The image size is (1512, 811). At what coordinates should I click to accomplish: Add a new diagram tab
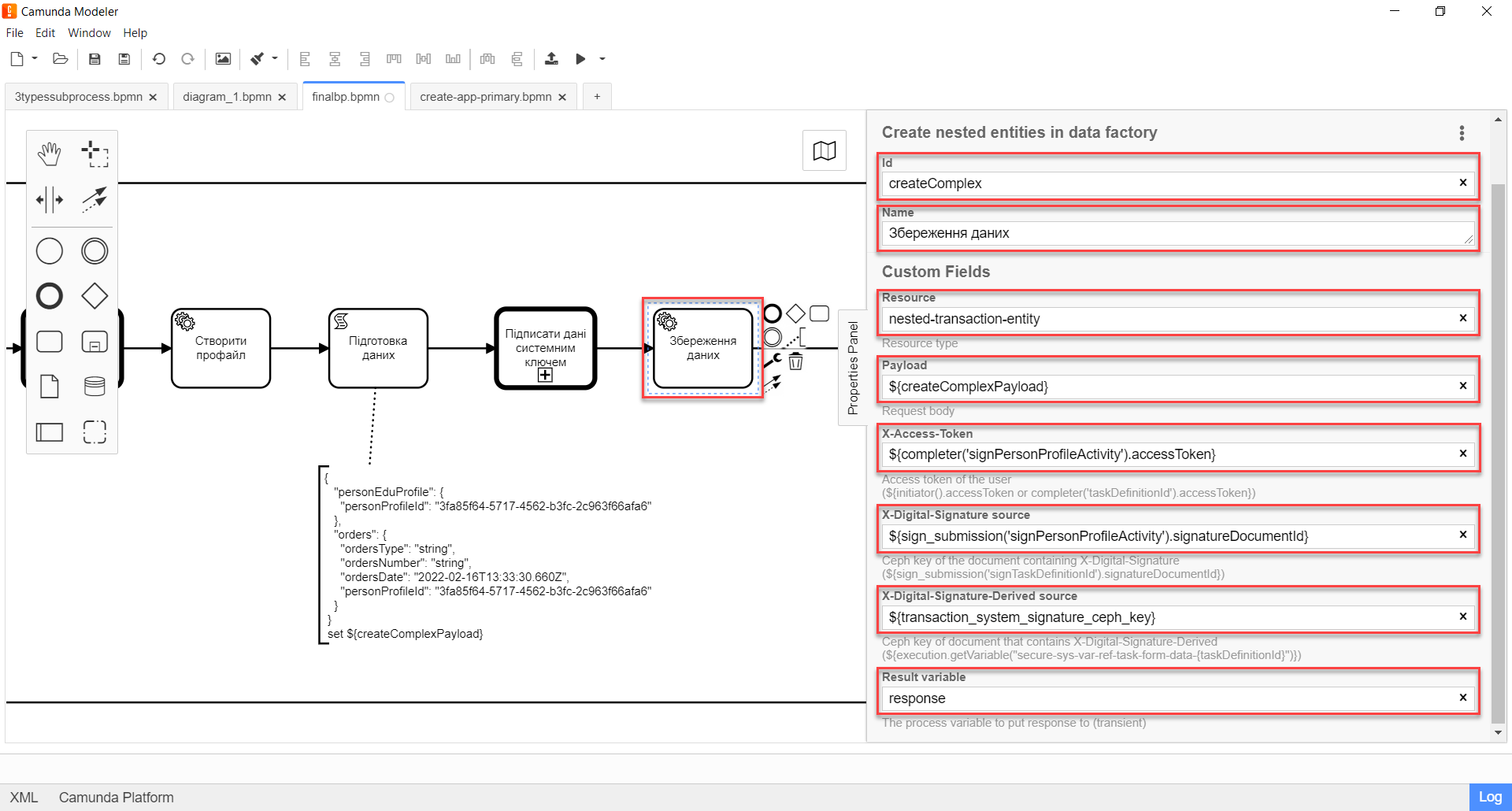tap(597, 97)
